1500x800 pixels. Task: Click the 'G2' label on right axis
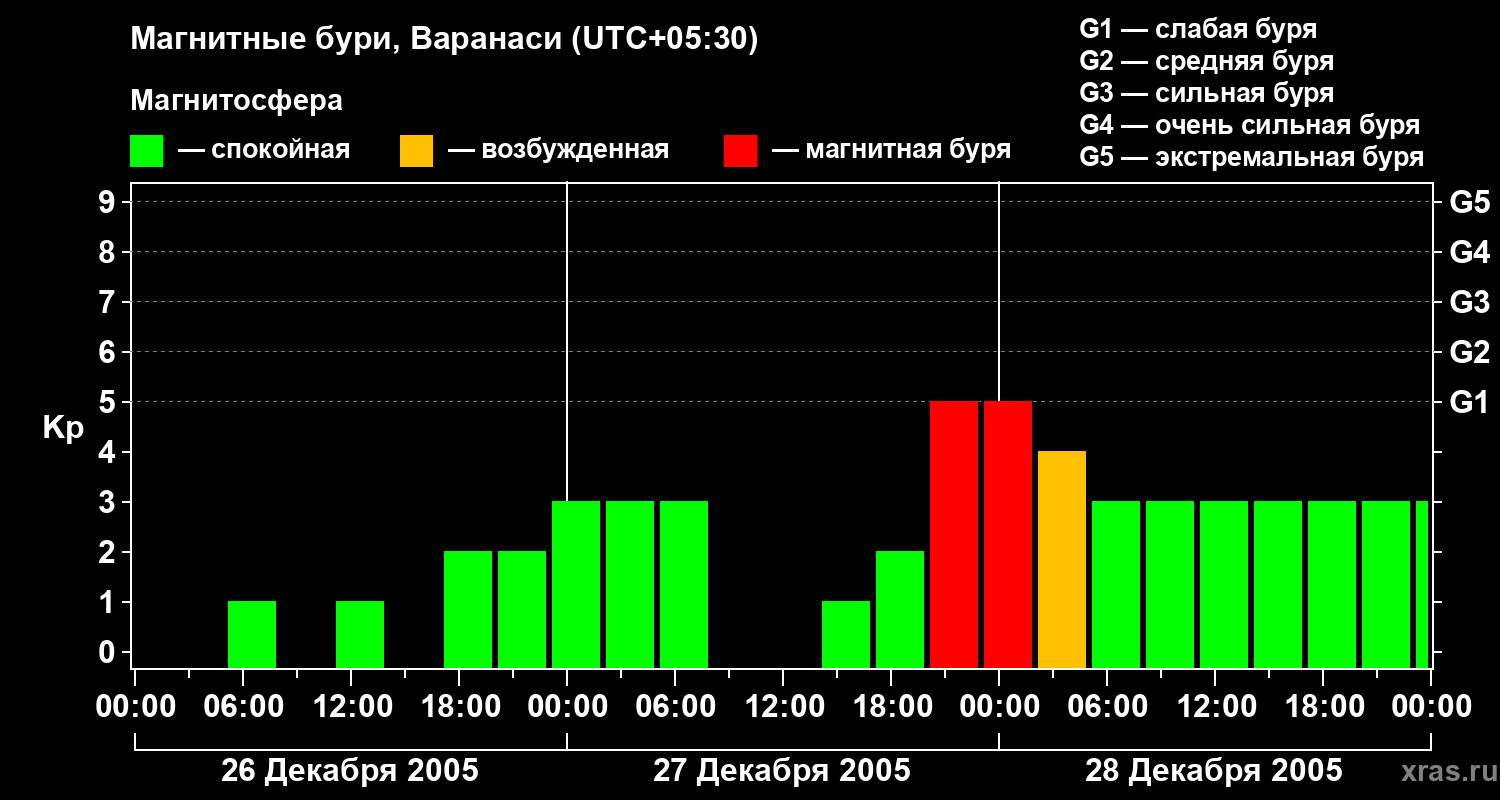tap(1470, 352)
